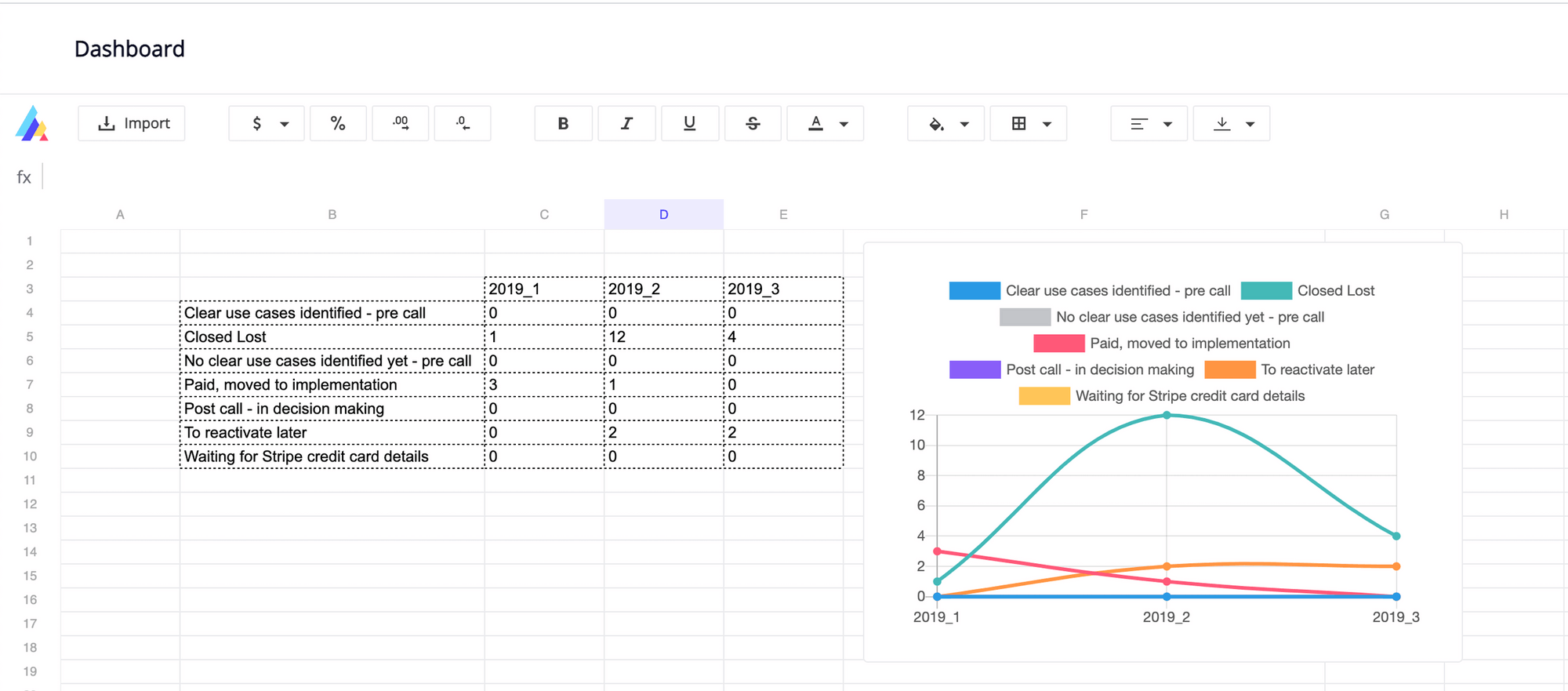Expand the fill color dropdown

[946, 123]
